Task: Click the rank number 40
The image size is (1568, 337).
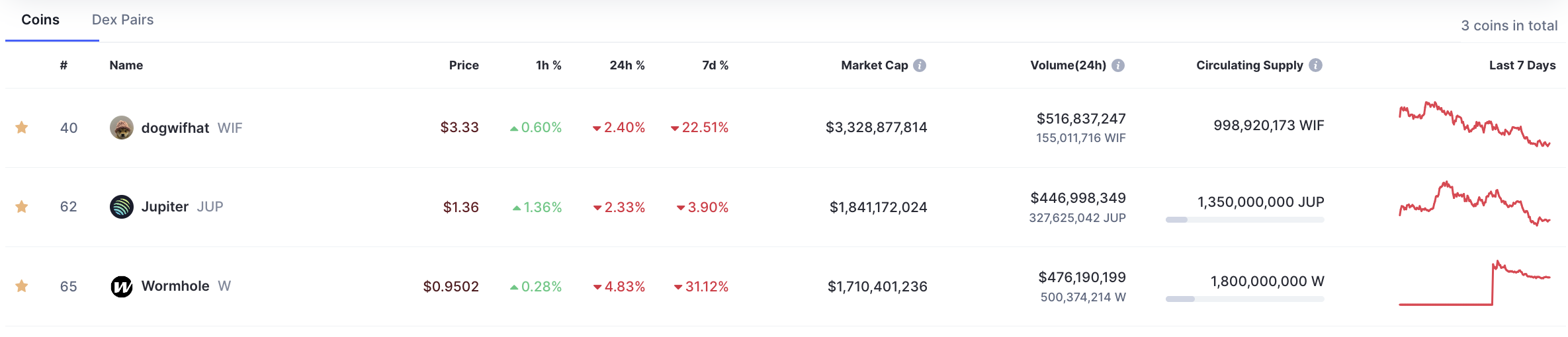Action: (x=69, y=128)
